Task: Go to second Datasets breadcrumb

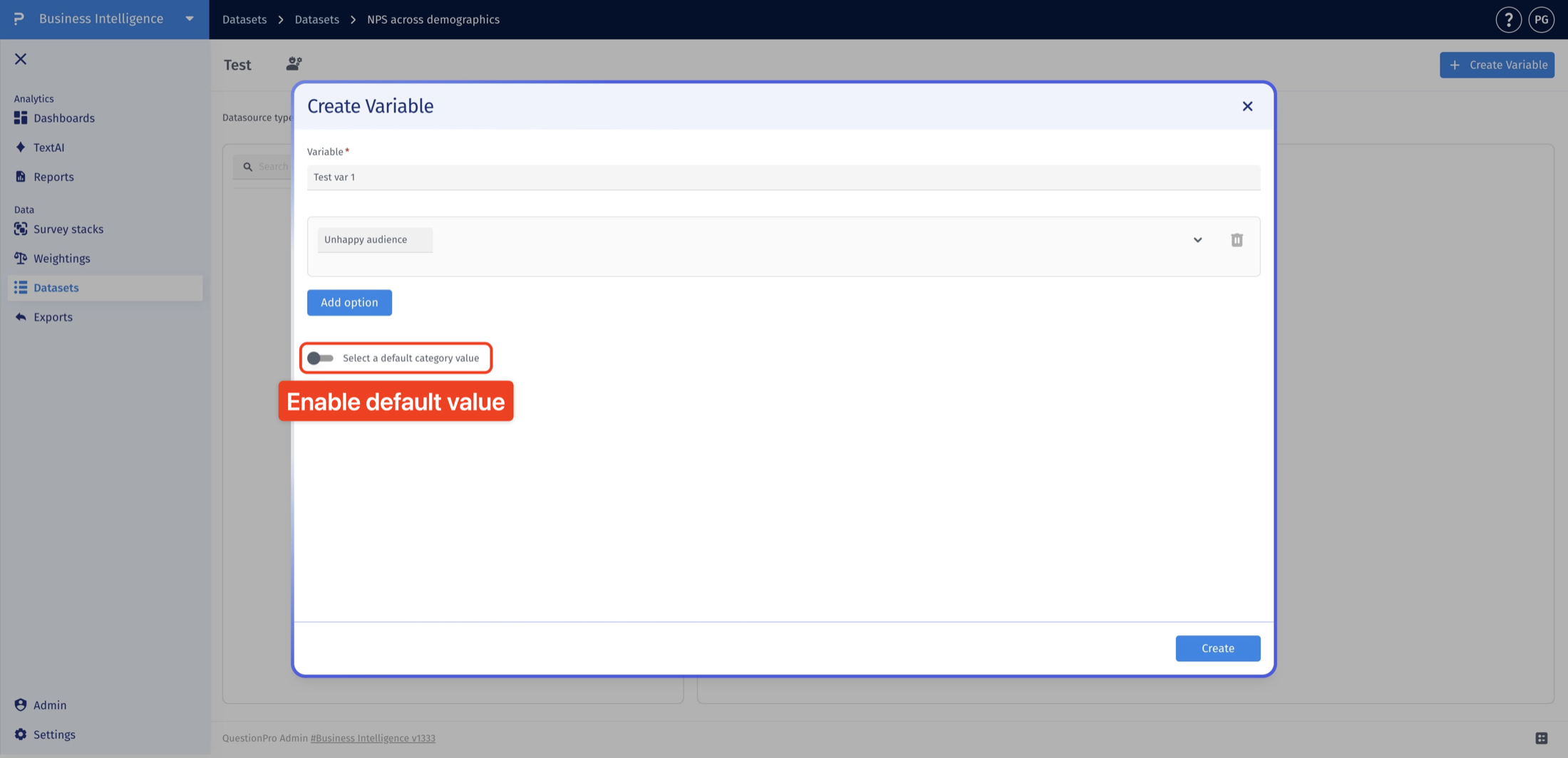Action: pyautogui.click(x=317, y=19)
